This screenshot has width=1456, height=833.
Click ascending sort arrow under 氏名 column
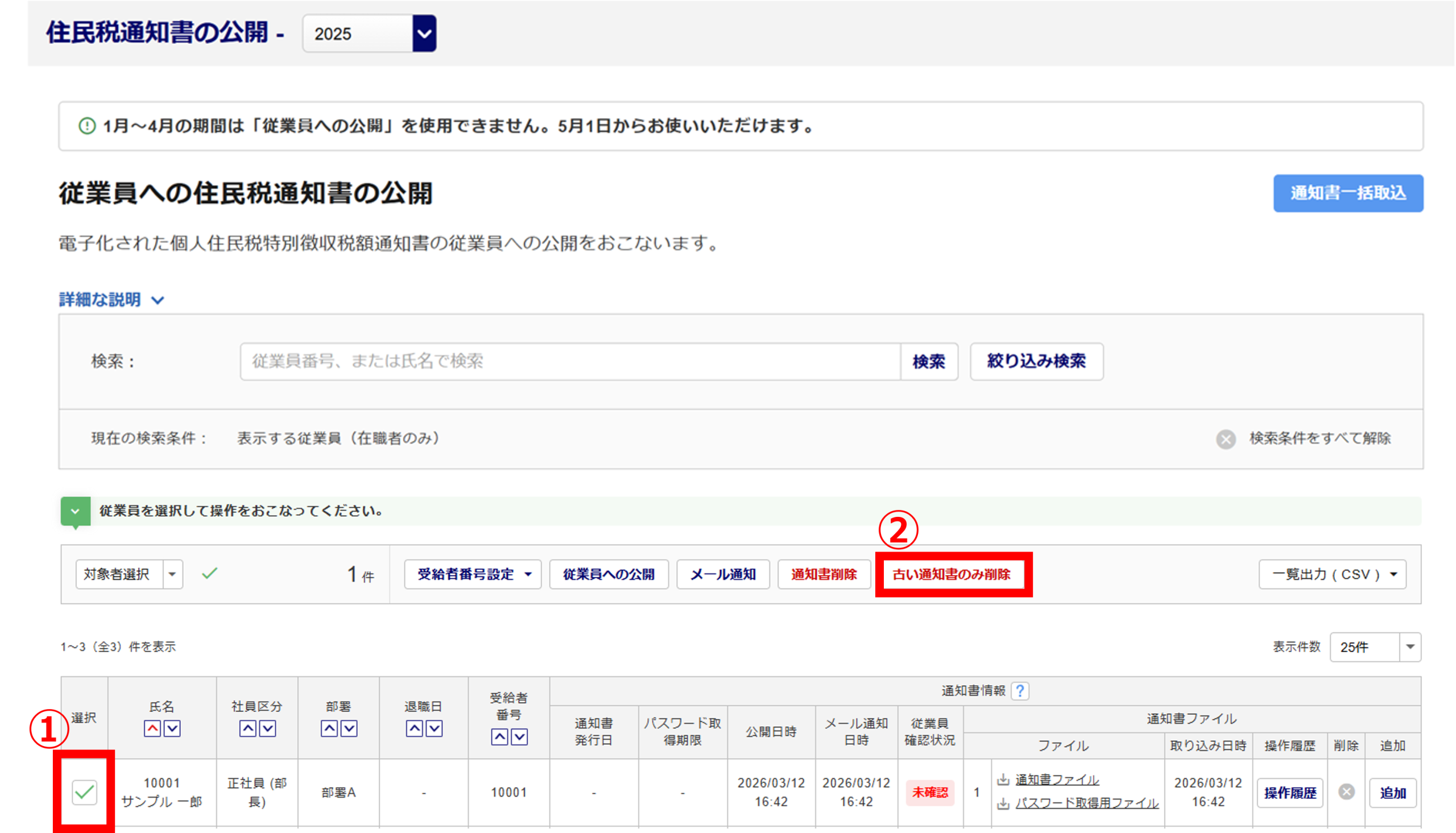152,728
